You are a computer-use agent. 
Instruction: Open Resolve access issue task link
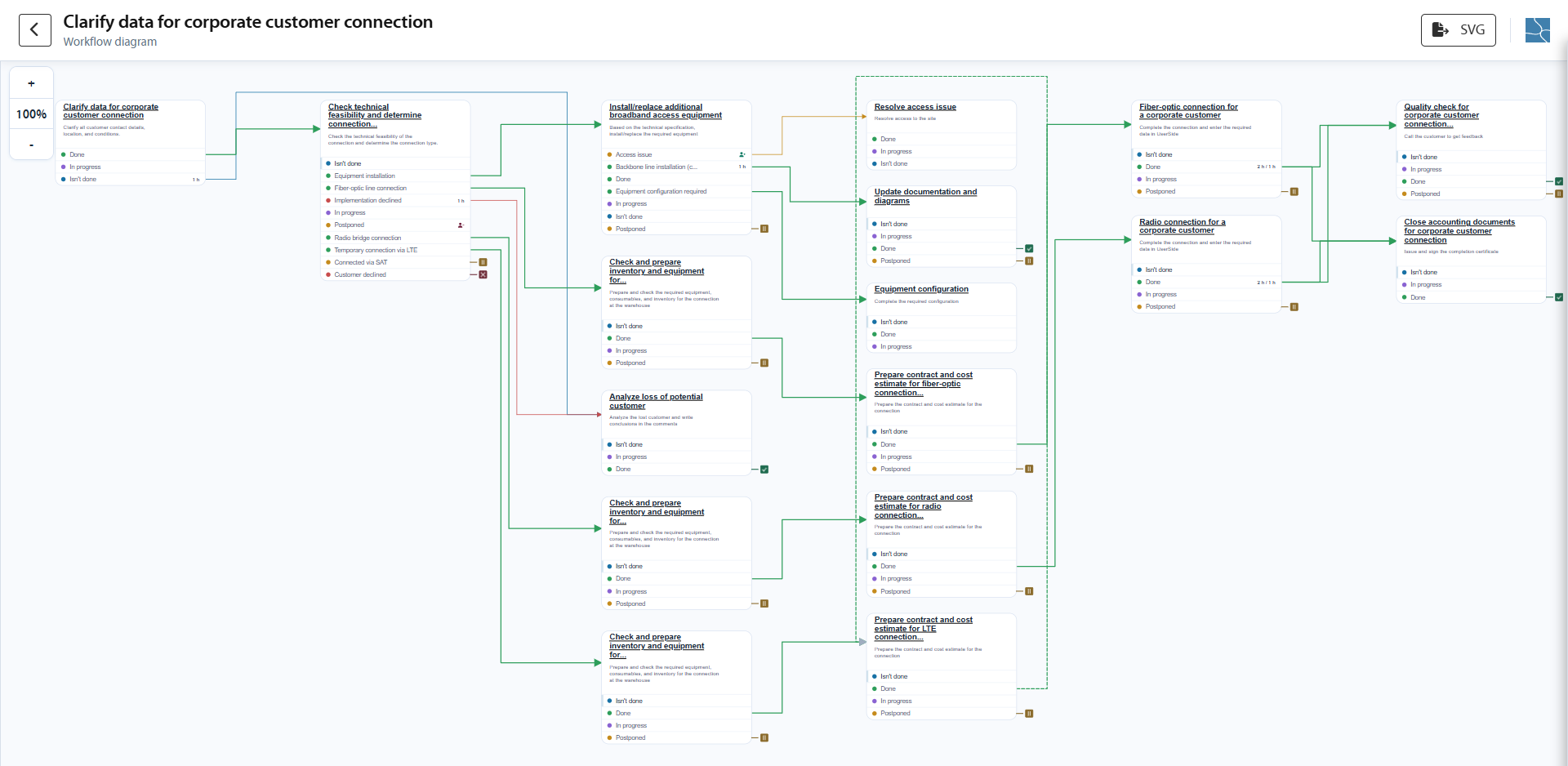(x=915, y=107)
